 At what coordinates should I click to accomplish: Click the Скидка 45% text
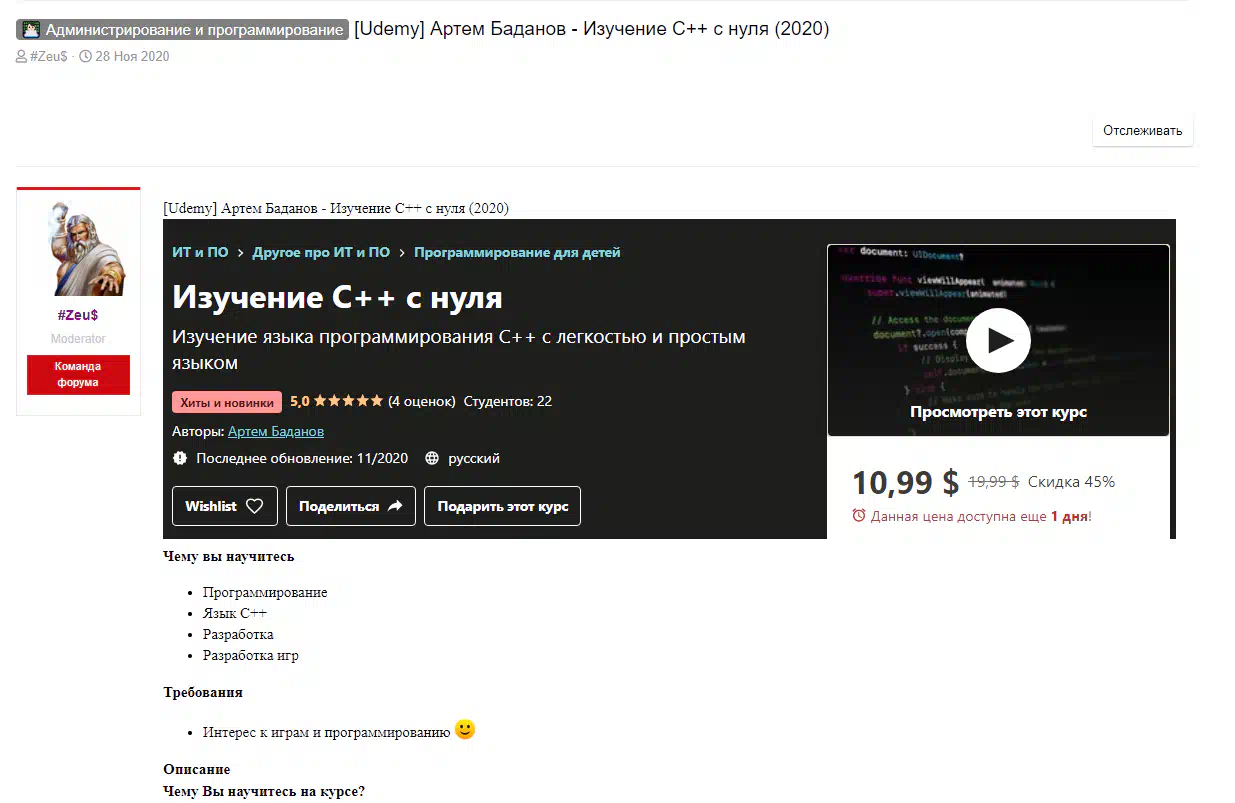[1071, 482]
